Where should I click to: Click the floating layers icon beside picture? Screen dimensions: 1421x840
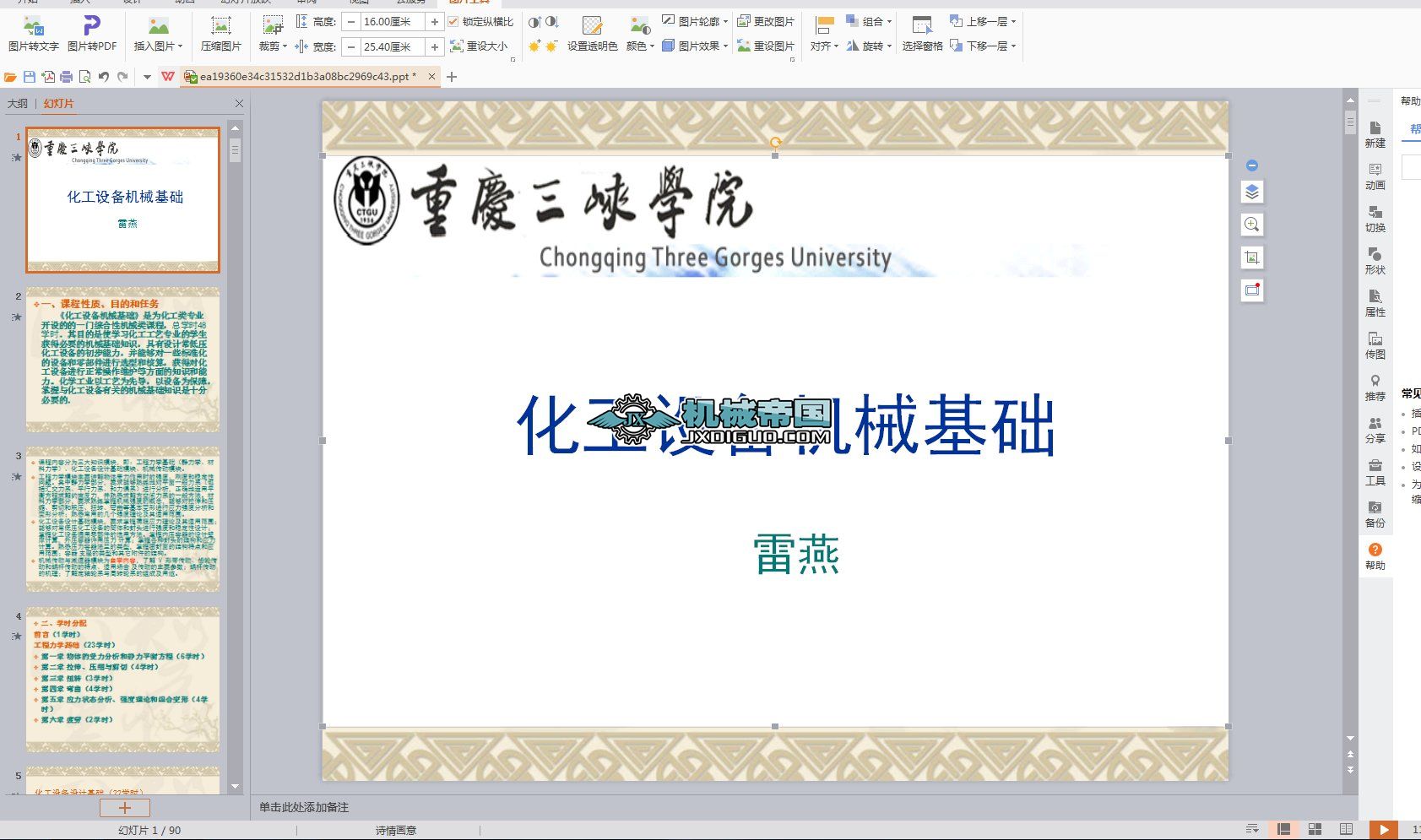coord(1252,192)
